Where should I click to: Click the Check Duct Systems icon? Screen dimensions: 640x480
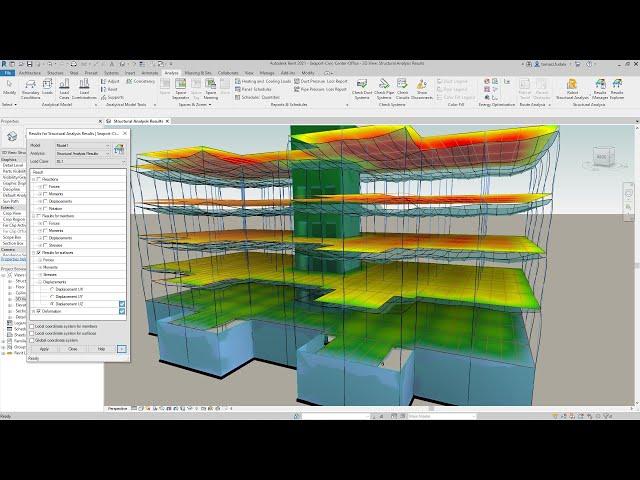tap(361, 89)
